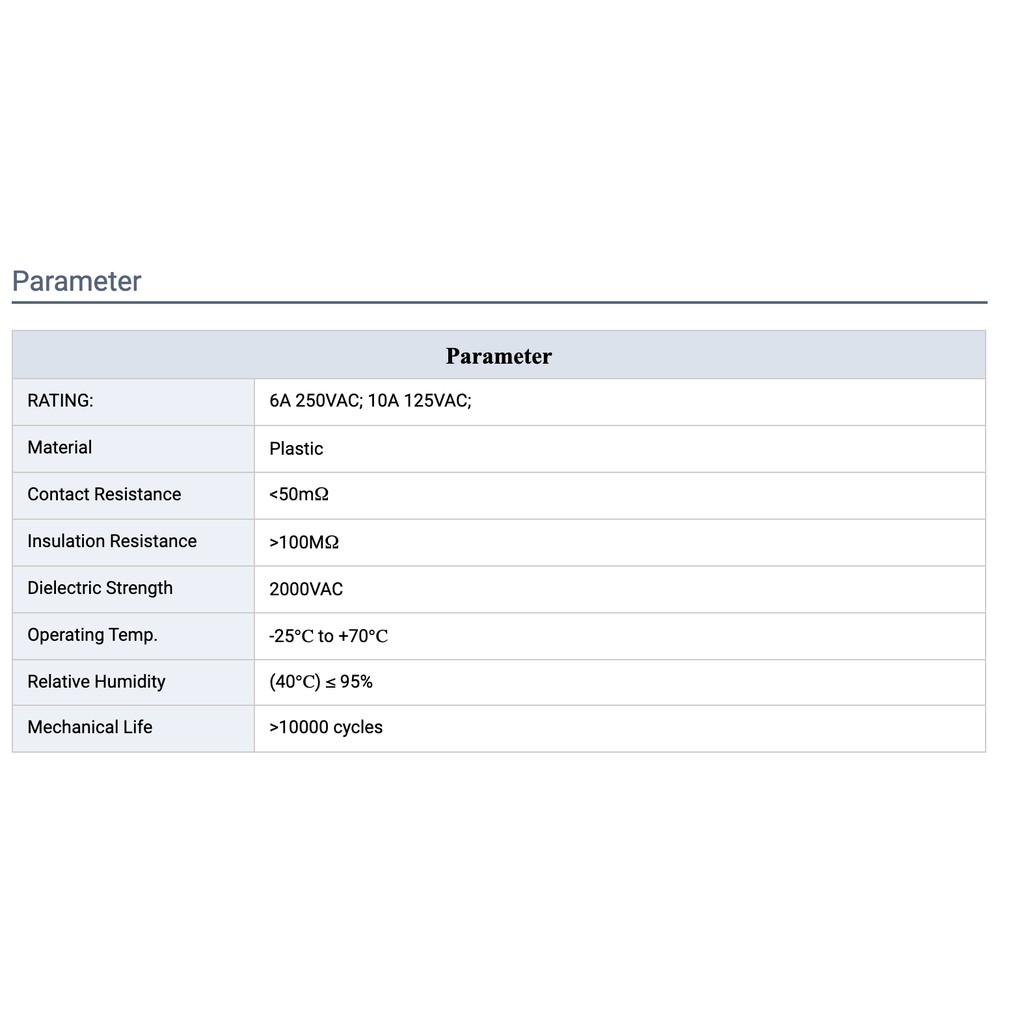Click the large Parameter section heading
The image size is (1024, 1024).
pos(77,281)
